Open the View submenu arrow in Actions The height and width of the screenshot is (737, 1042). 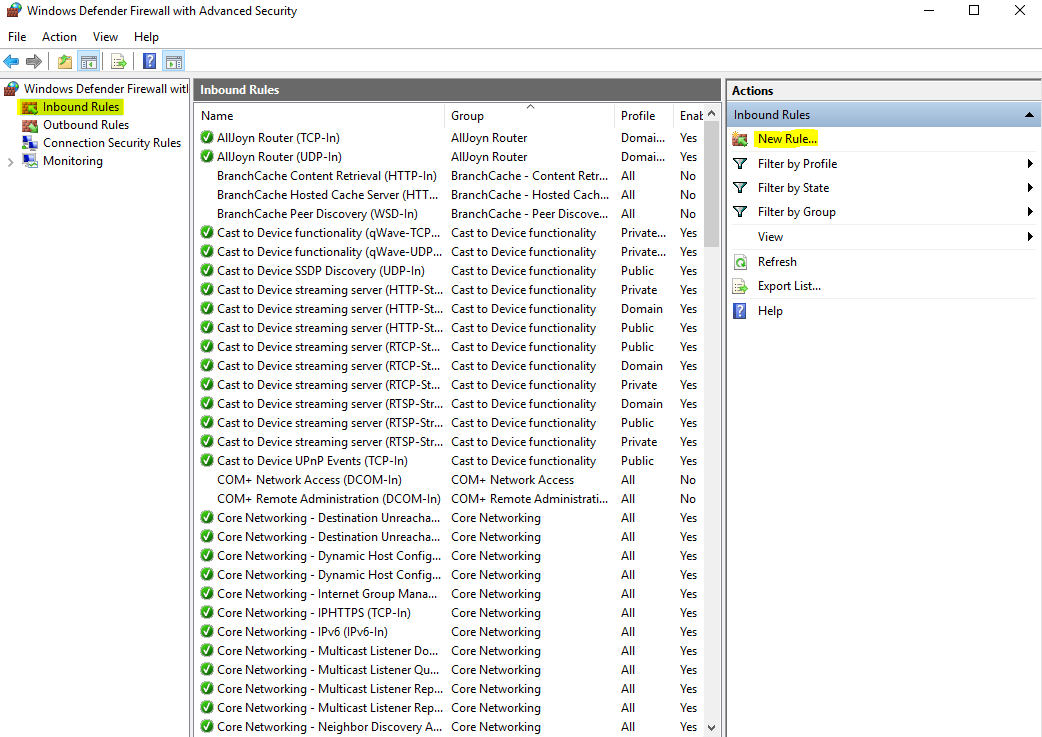pyautogui.click(x=1029, y=237)
